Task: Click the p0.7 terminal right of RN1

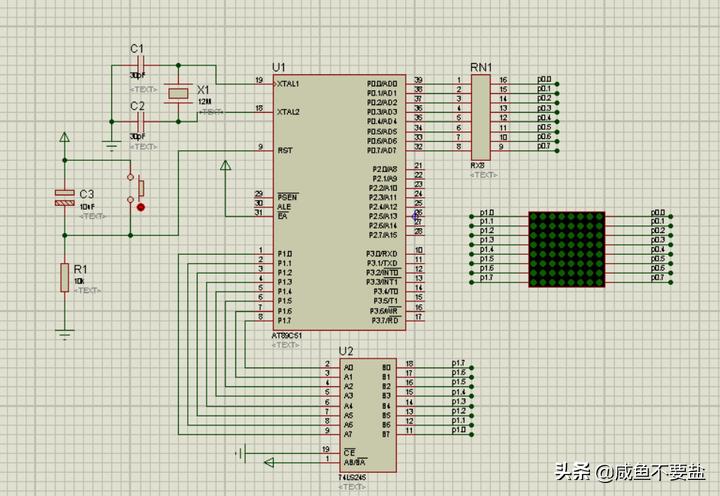Action: point(545,147)
